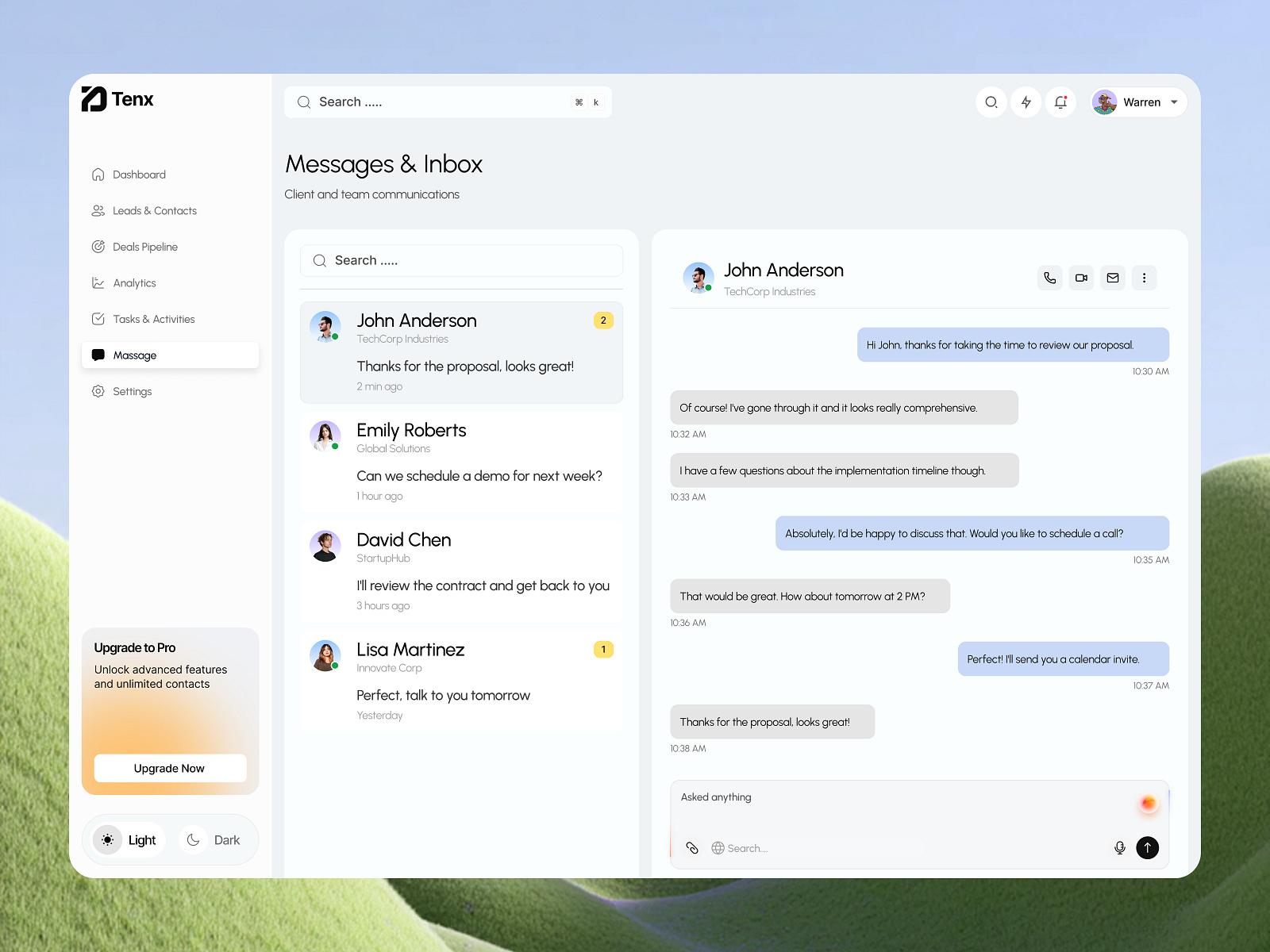Record a voice message with the microphone icon
The width and height of the screenshot is (1270, 952).
pos(1119,848)
